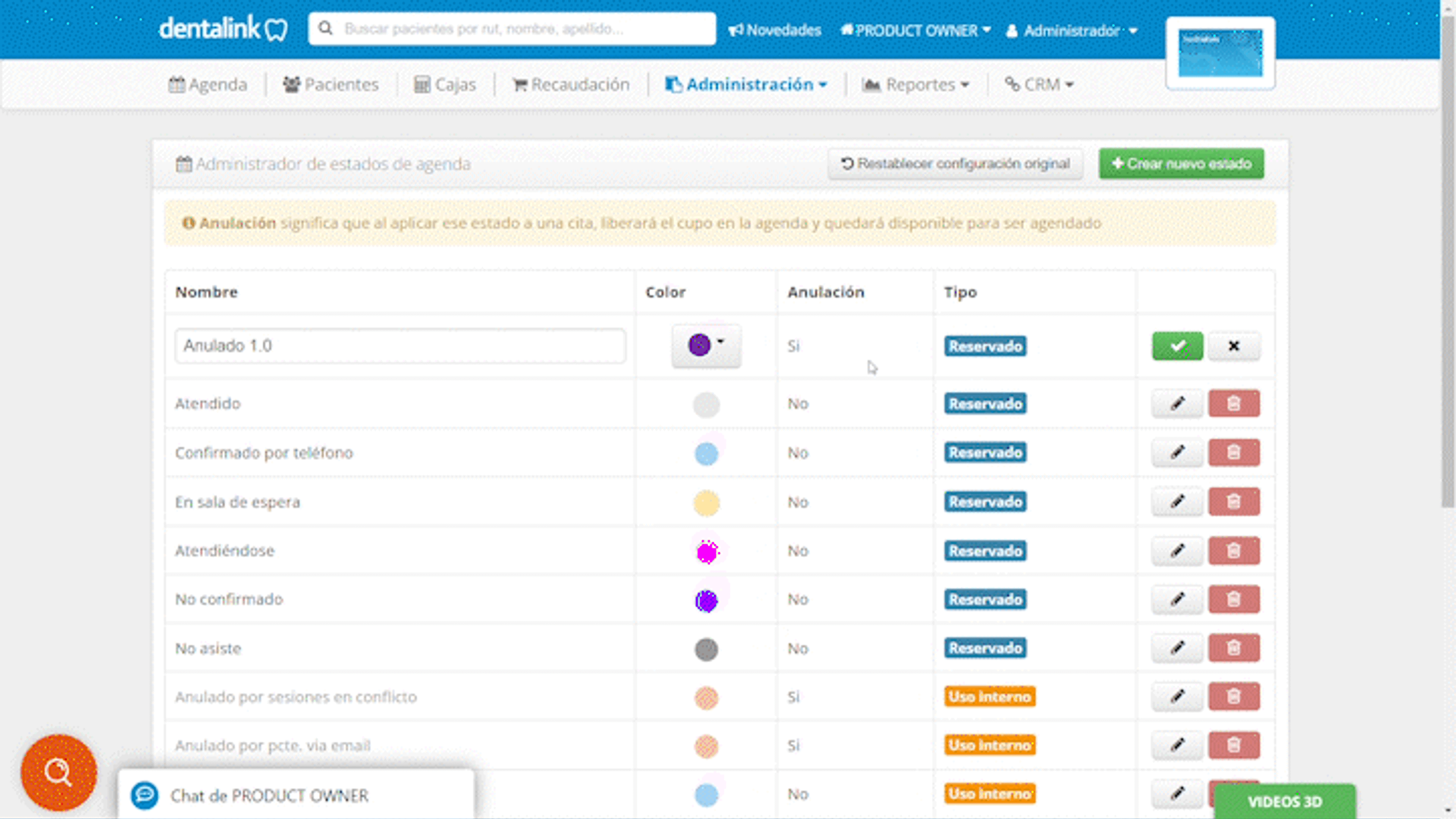The image size is (1456, 819).
Task: Delete the Atendido status with trash icon
Action: [x=1234, y=403]
